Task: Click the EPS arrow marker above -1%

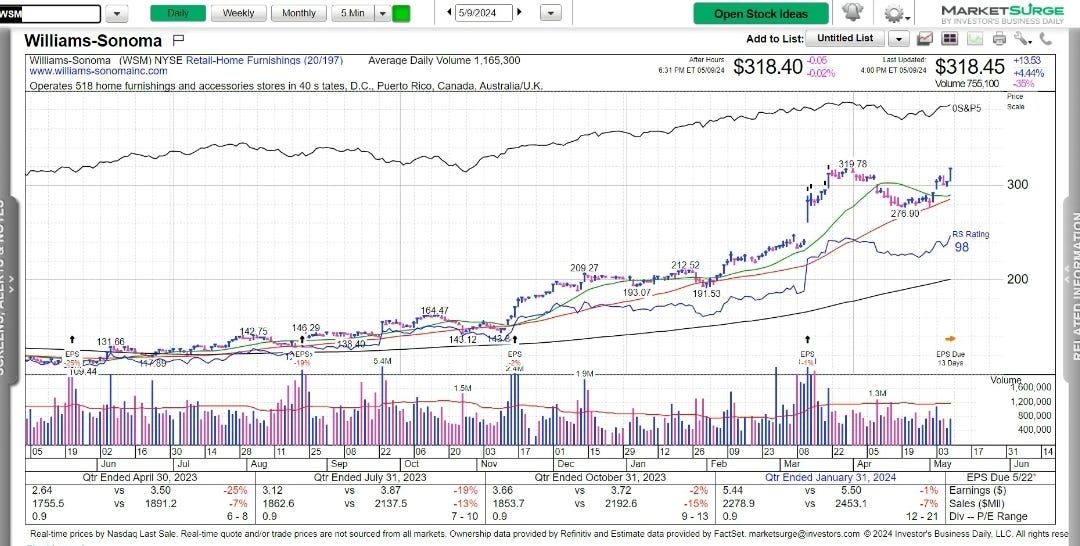Action: pos(807,339)
